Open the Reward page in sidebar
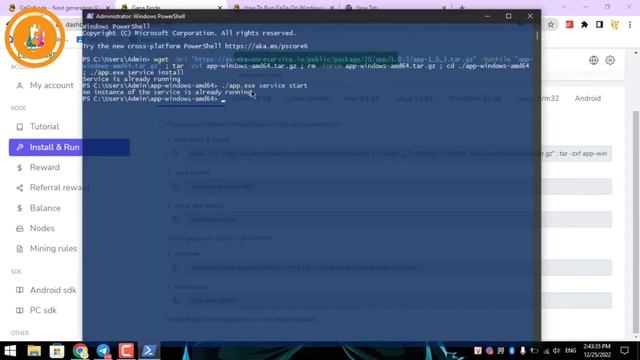 tap(44, 167)
